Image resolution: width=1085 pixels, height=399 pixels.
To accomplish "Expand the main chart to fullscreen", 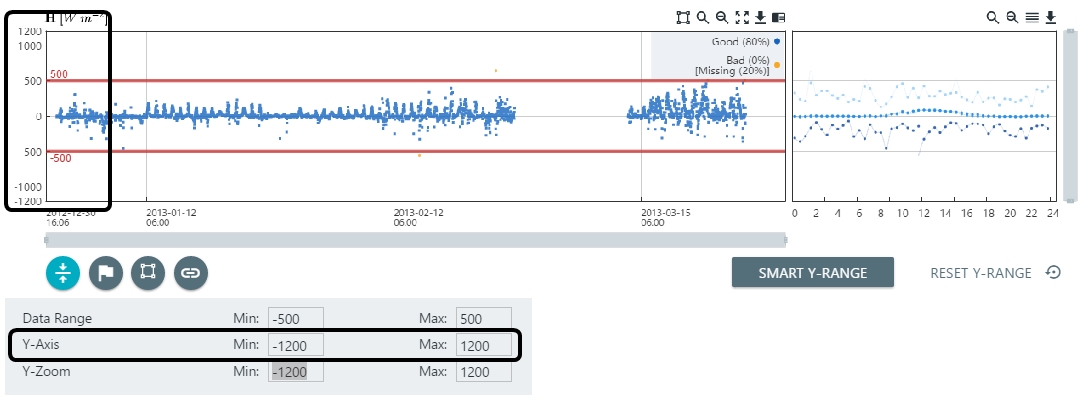I will [742, 18].
